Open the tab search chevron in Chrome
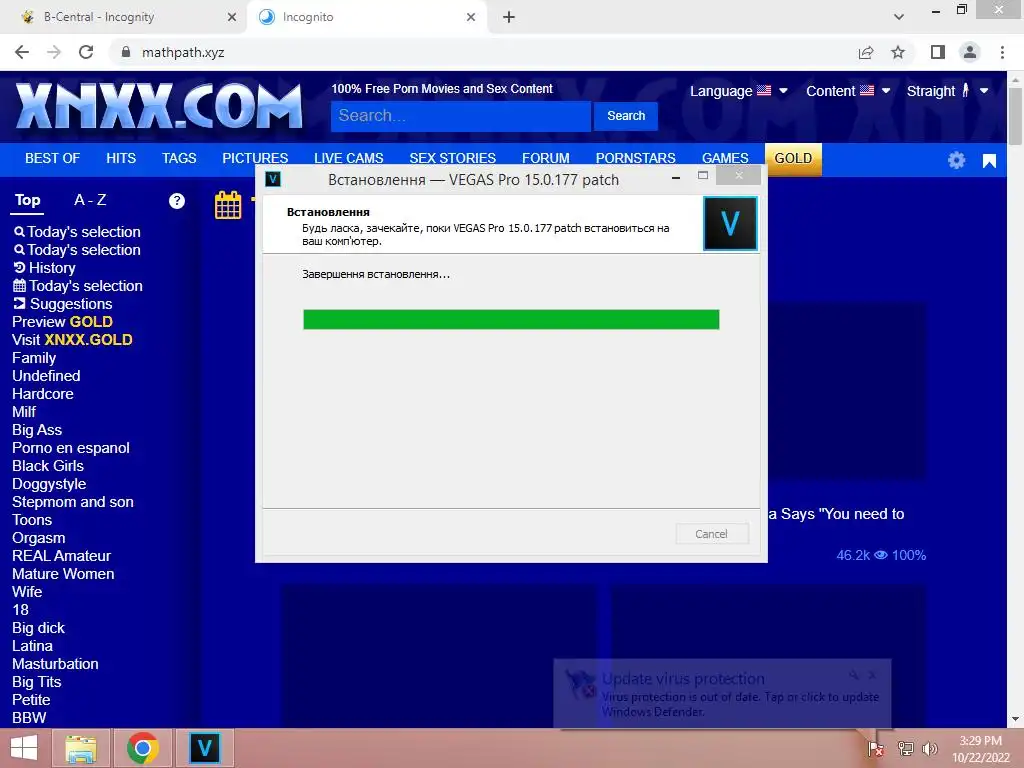This screenshot has height=768, width=1024. pyautogui.click(x=899, y=17)
